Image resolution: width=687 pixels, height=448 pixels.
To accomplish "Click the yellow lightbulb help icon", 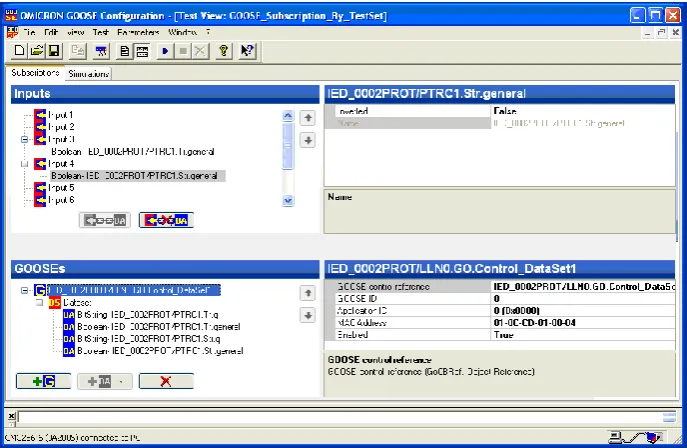I will 224,51.
